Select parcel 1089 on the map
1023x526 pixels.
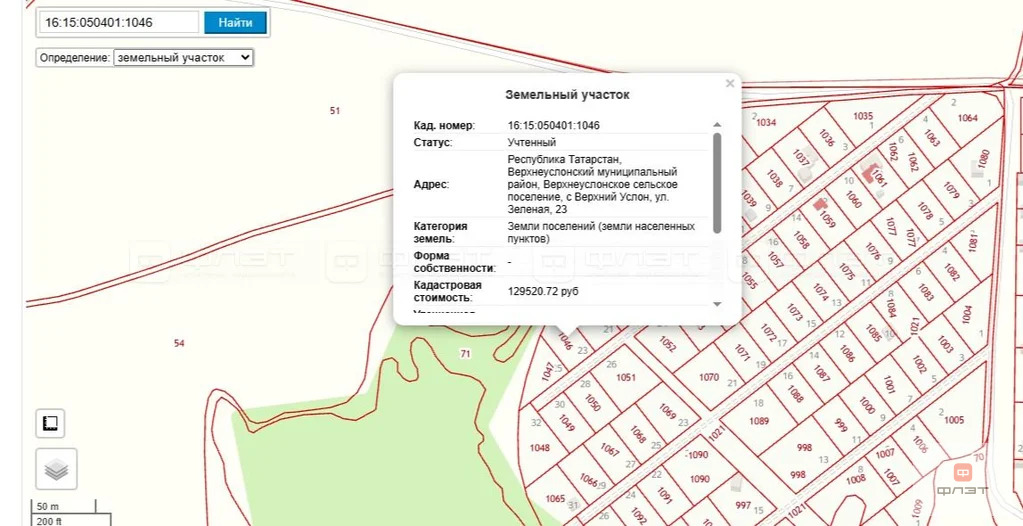pyautogui.click(x=759, y=421)
